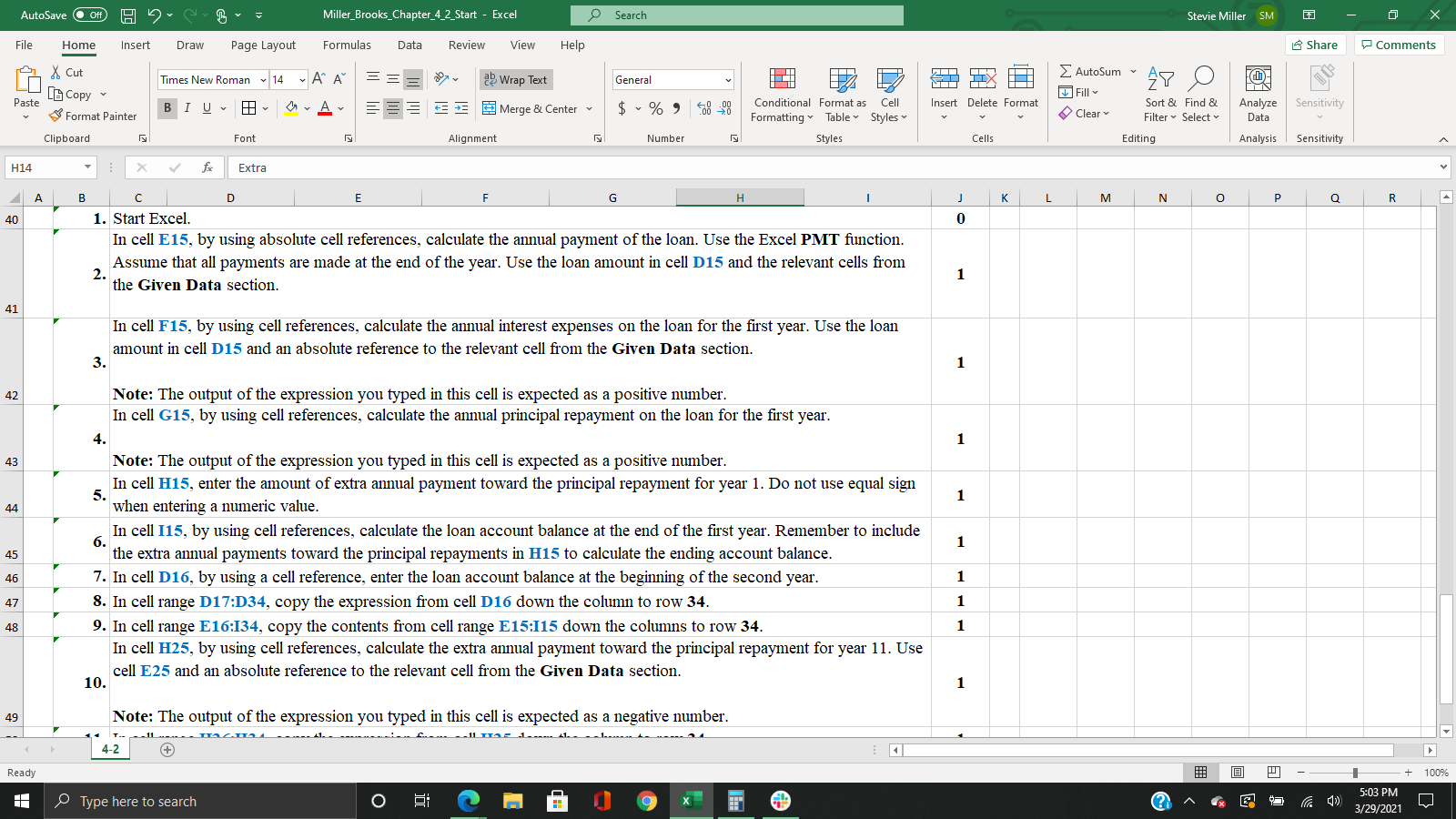Image resolution: width=1456 pixels, height=819 pixels.
Task: Click Decrease Indent icon
Action: point(441,108)
